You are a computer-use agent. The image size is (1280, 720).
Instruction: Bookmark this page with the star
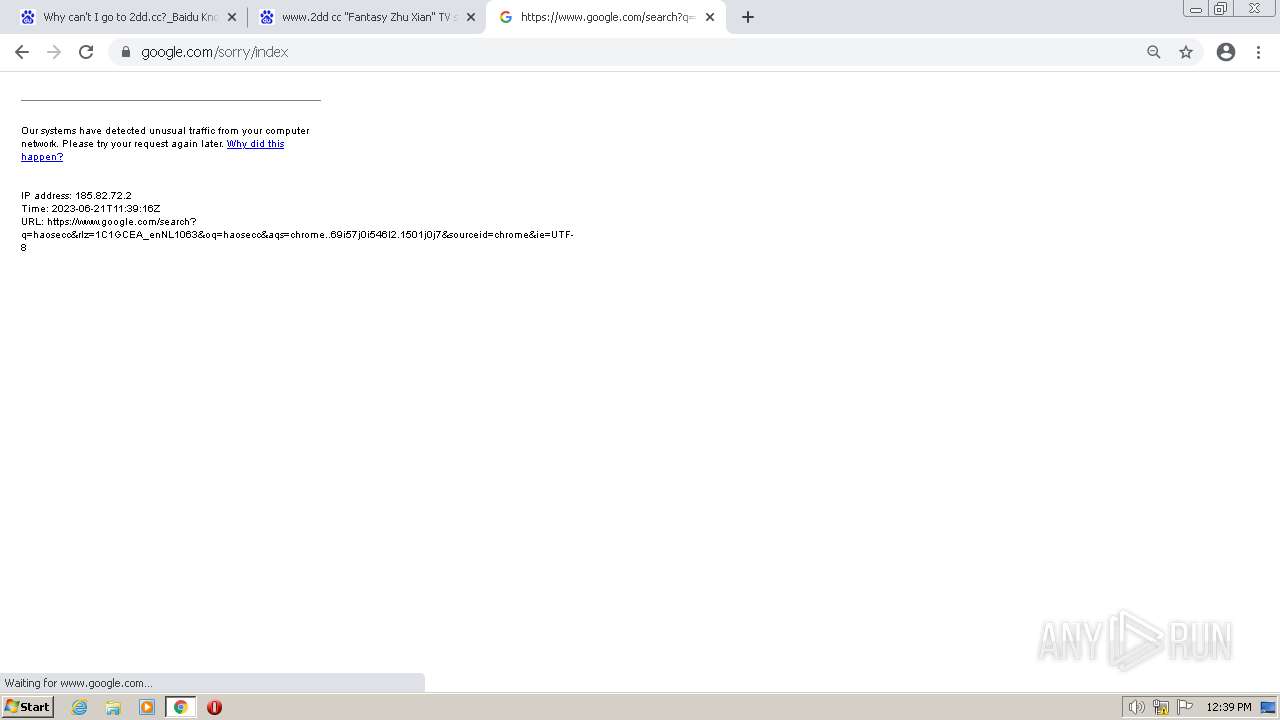1186,52
